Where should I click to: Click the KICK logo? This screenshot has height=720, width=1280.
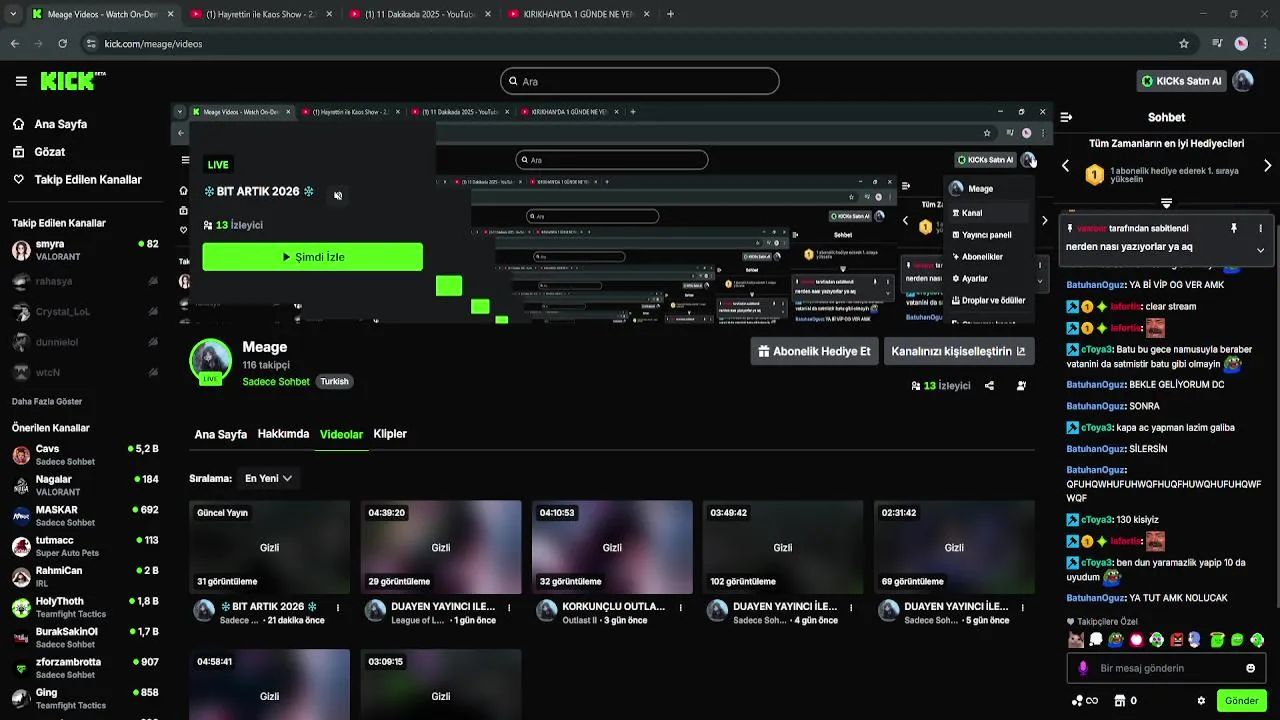click(x=73, y=81)
